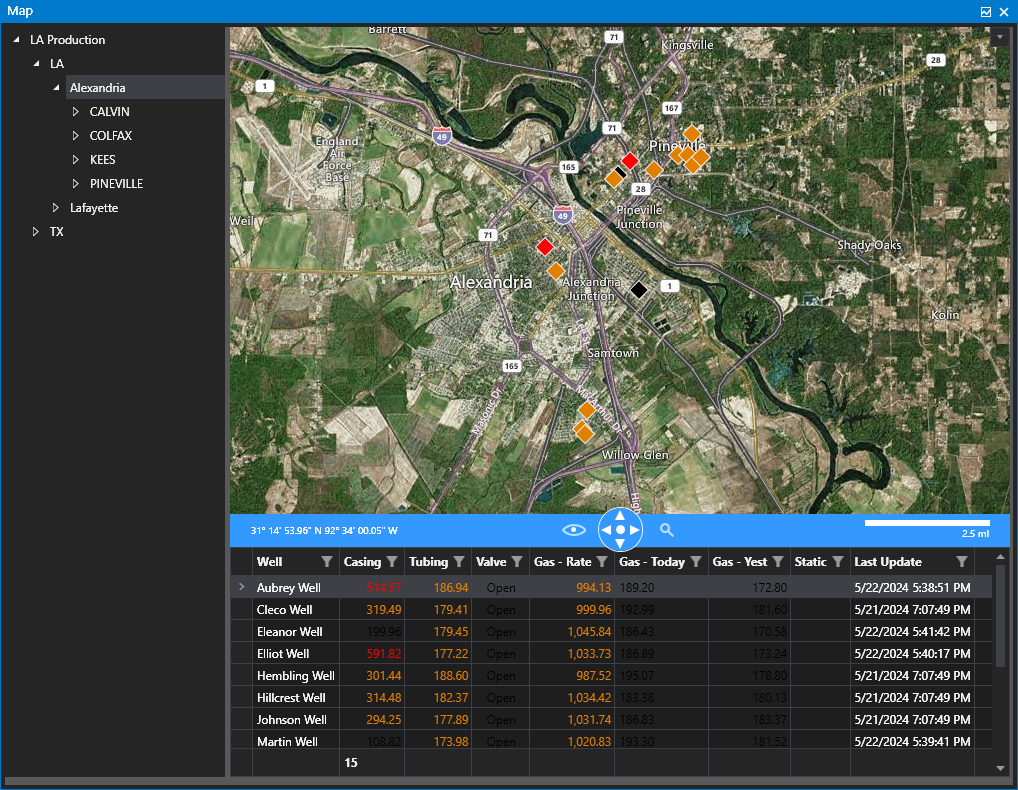Viewport: 1018px width, 790px height.
Task: Pan map right with navigation arrow
Action: pos(634,530)
